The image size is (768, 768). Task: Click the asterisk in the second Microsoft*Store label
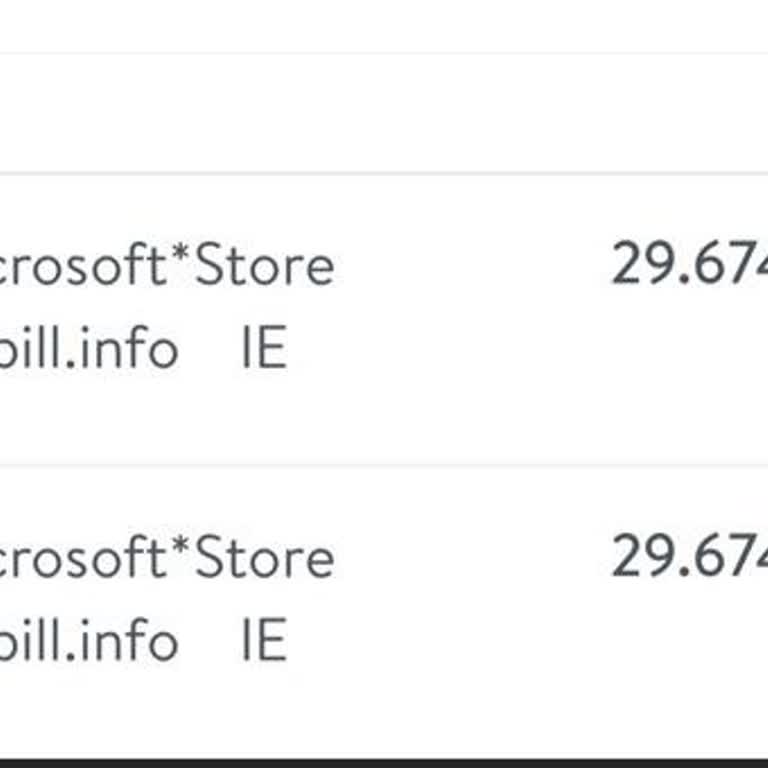[x=181, y=551]
